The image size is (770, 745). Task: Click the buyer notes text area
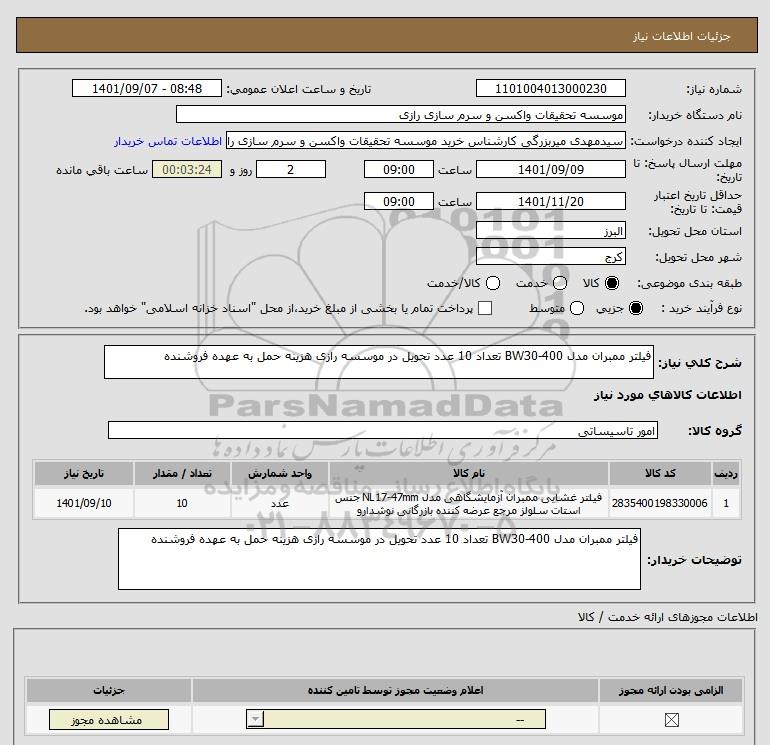[x=379, y=559]
